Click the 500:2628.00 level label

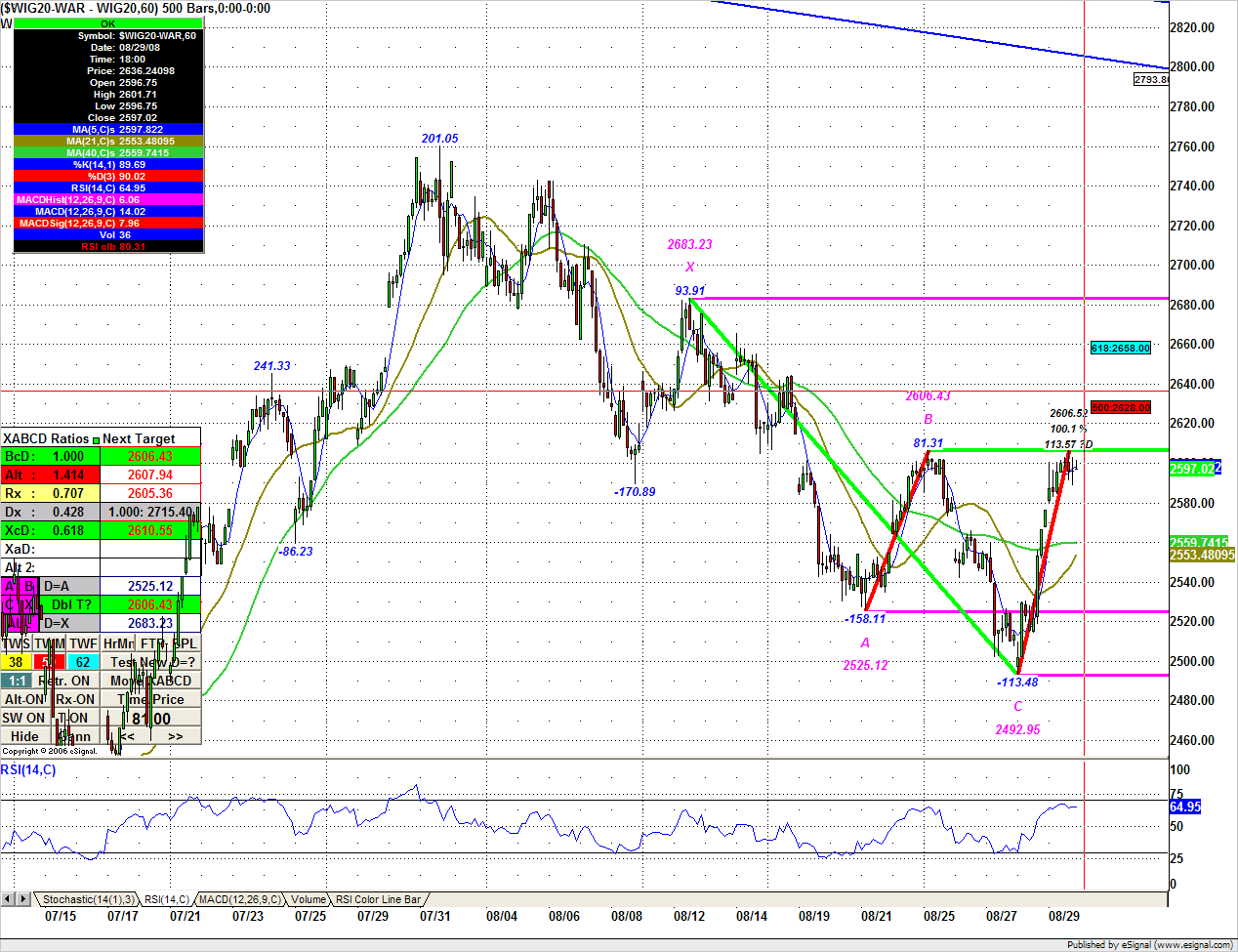pos(1121,407)
